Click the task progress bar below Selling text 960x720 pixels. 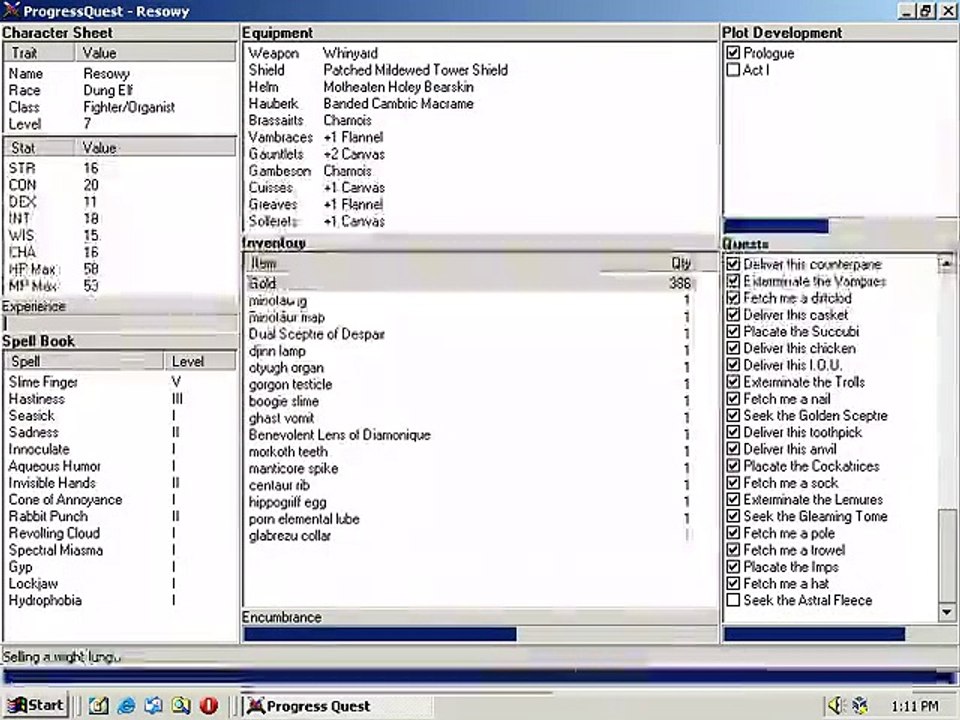point(479,677)
